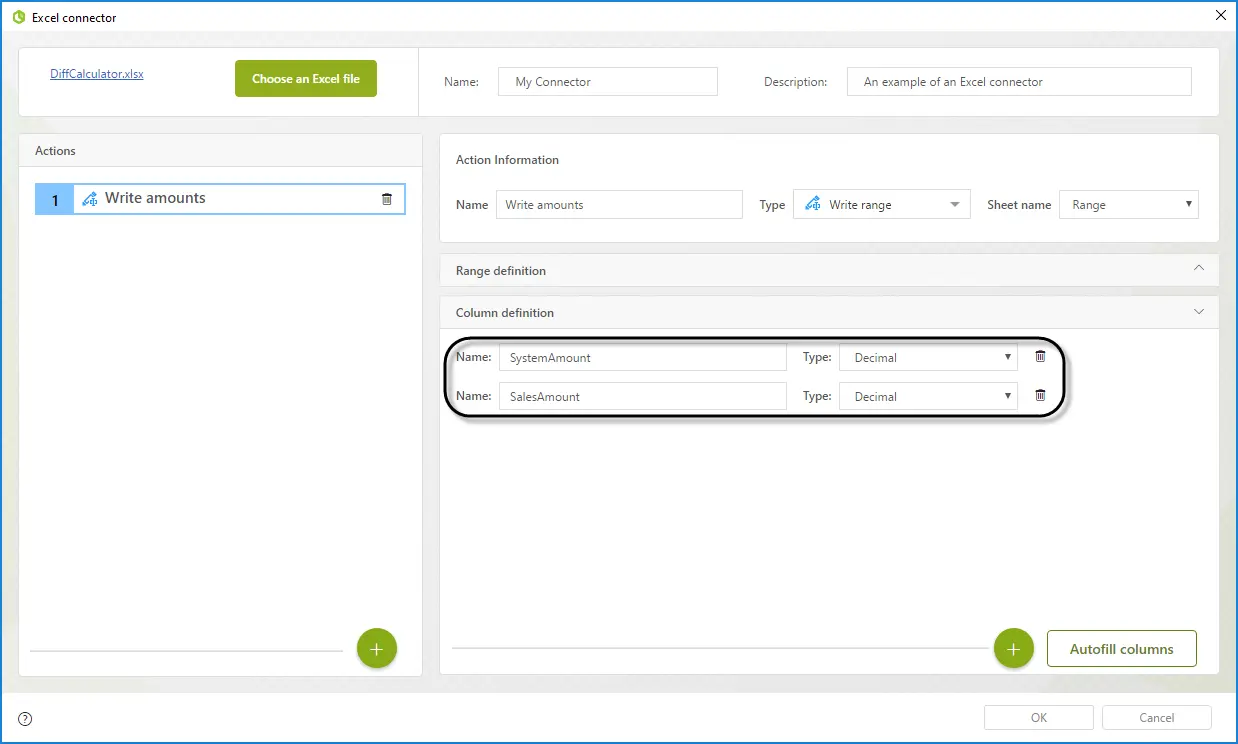
Task: Open help via question mark icon
Action: pos(26,718)
